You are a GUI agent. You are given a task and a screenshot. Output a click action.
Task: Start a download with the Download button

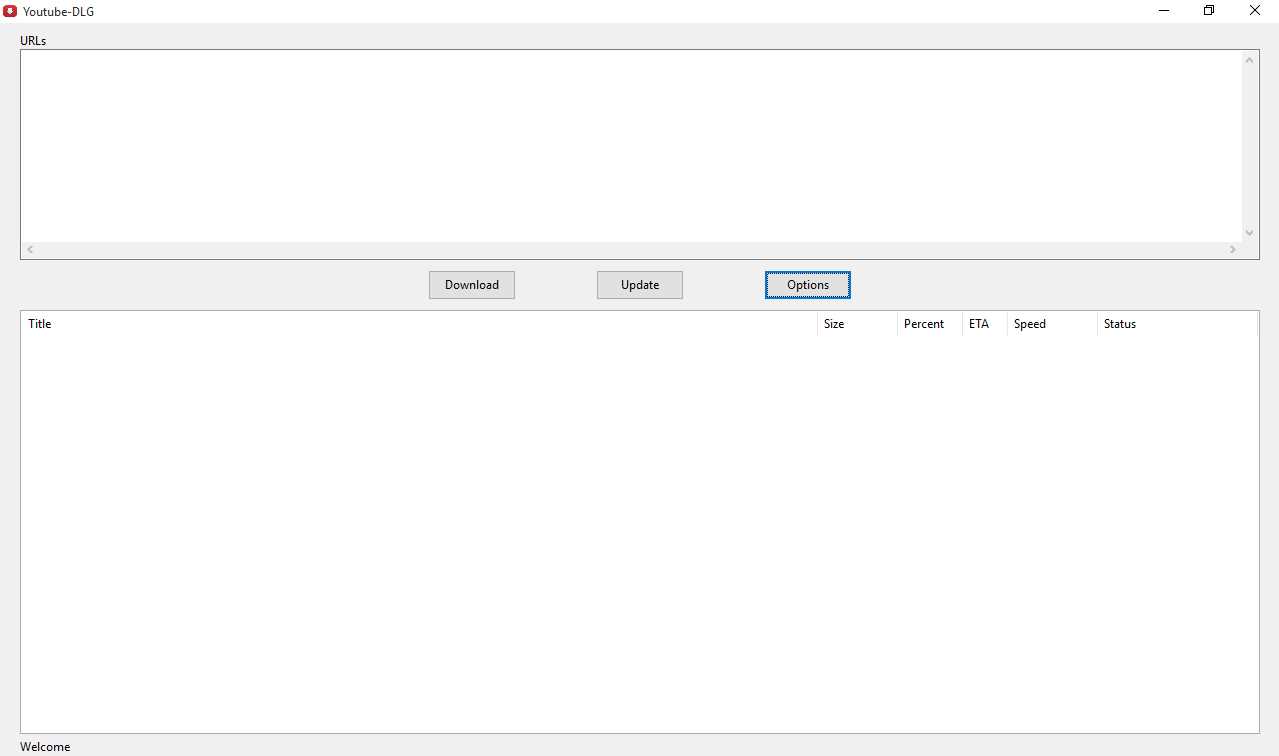click(x=471, y=285)
